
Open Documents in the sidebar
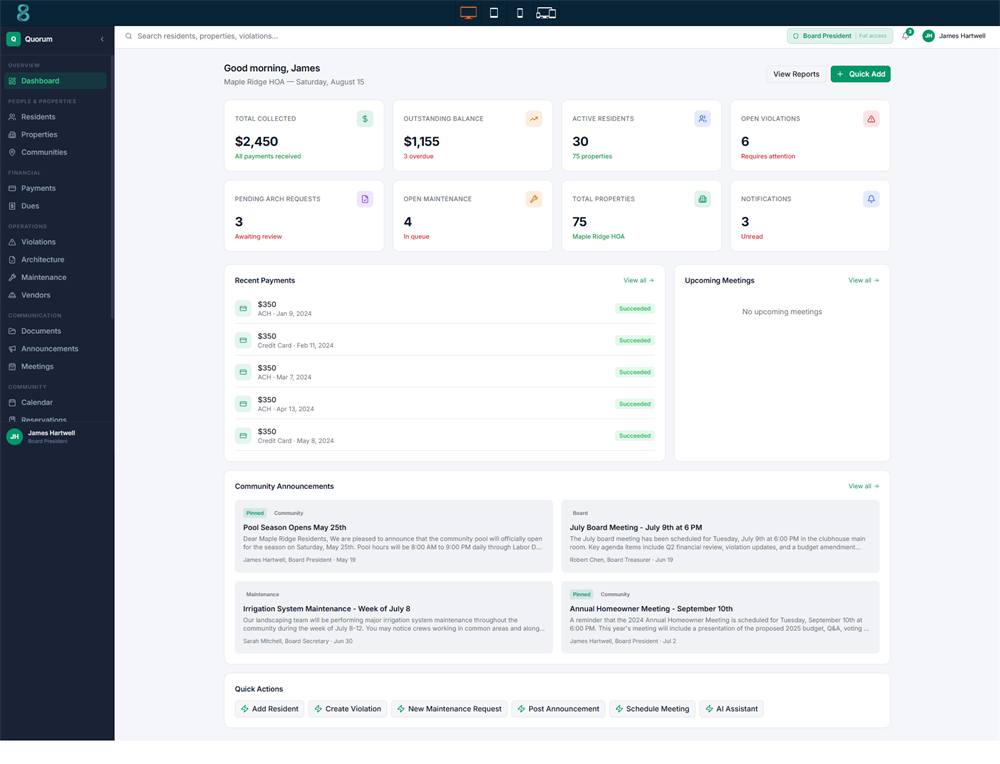point(55,331)
